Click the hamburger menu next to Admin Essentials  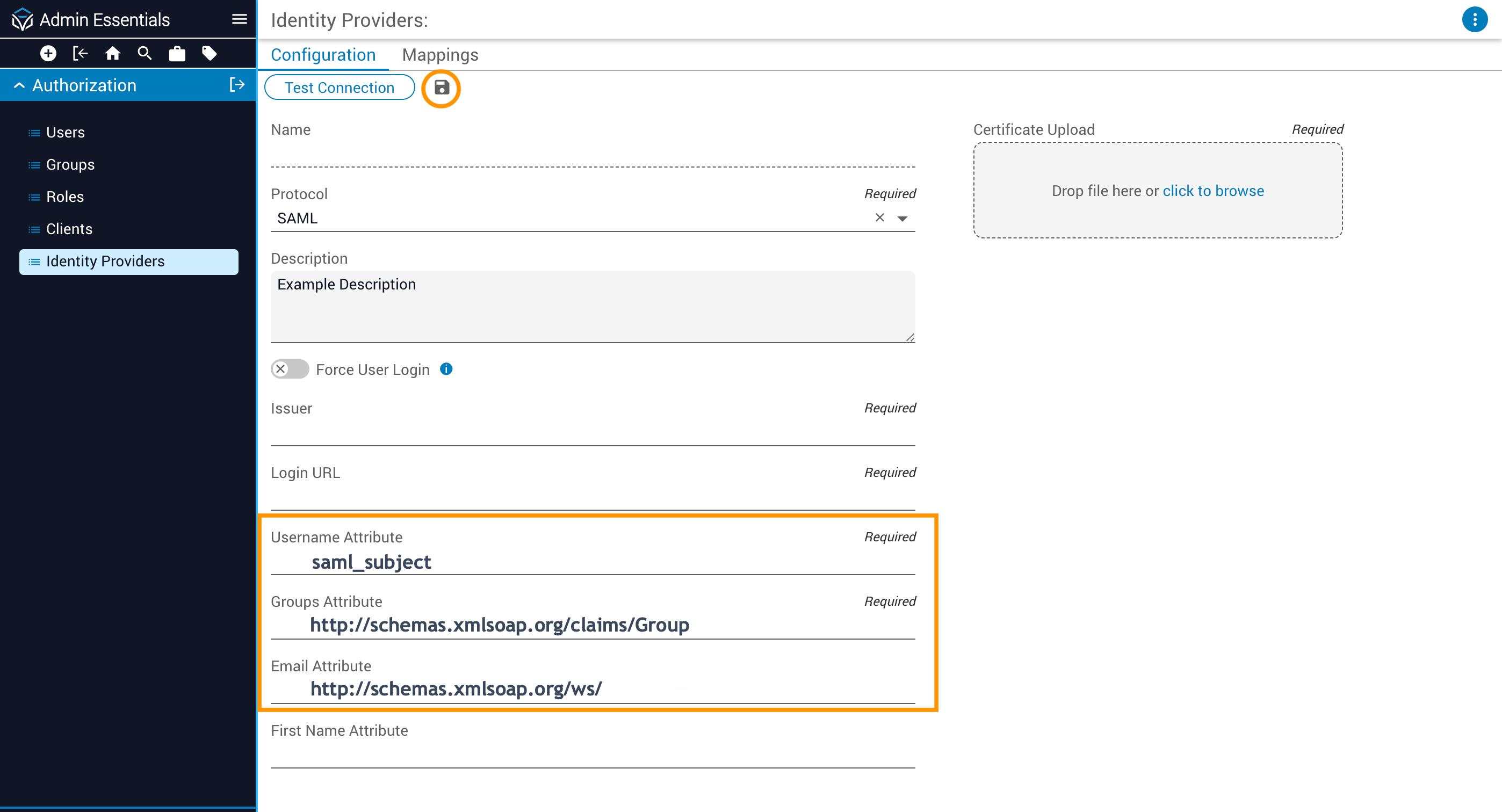click(239, 19)
